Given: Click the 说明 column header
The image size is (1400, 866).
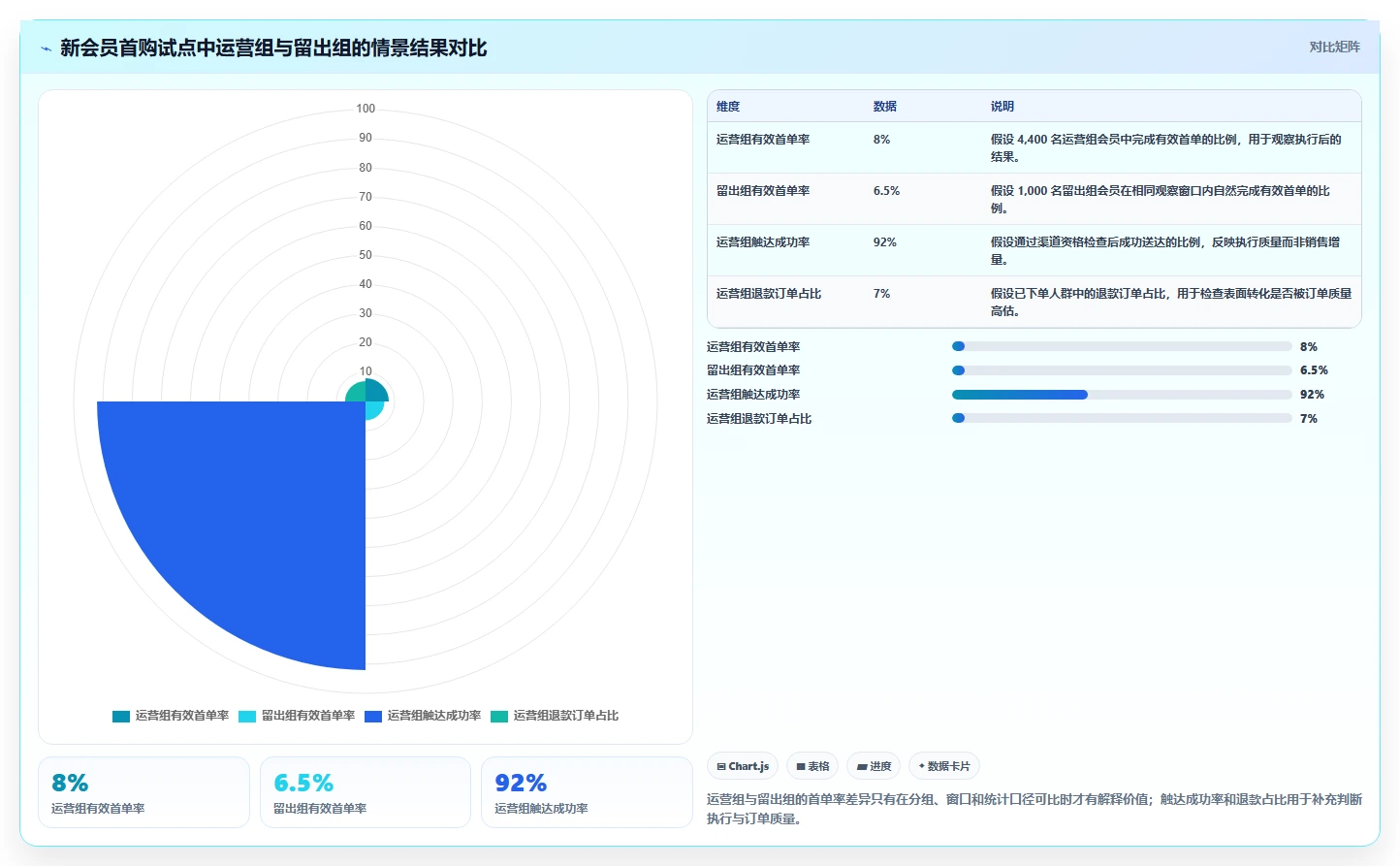Looking at the screenshot, I should click(1002, 107).
